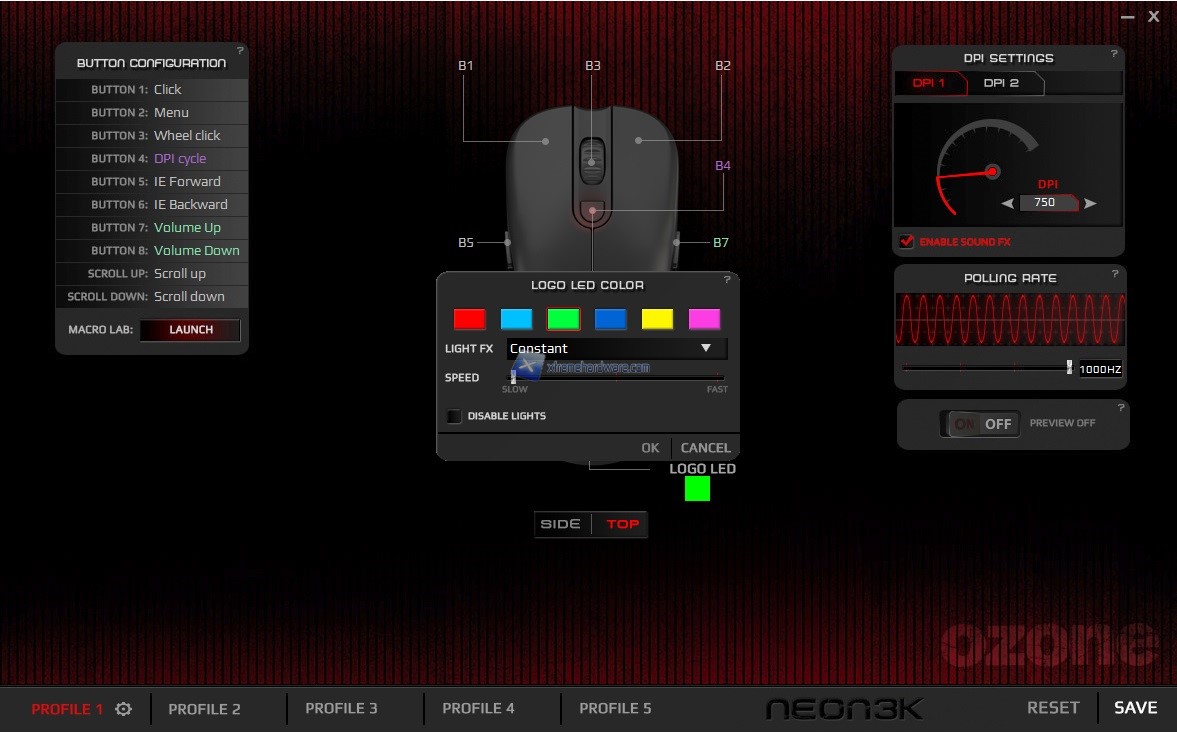Toggle the Enable Sound FX checkbox

(x=907, y=242)
